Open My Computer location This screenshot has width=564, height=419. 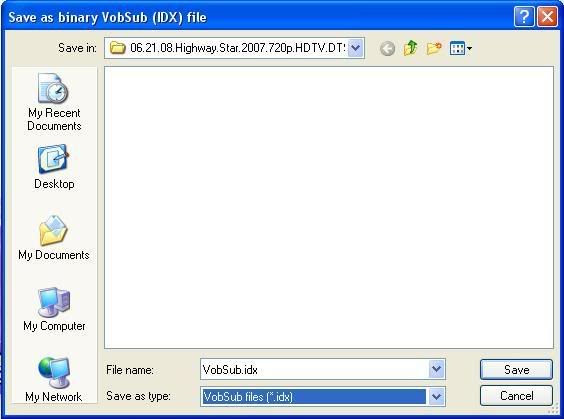pyautogui.click(x=54, y=309)
